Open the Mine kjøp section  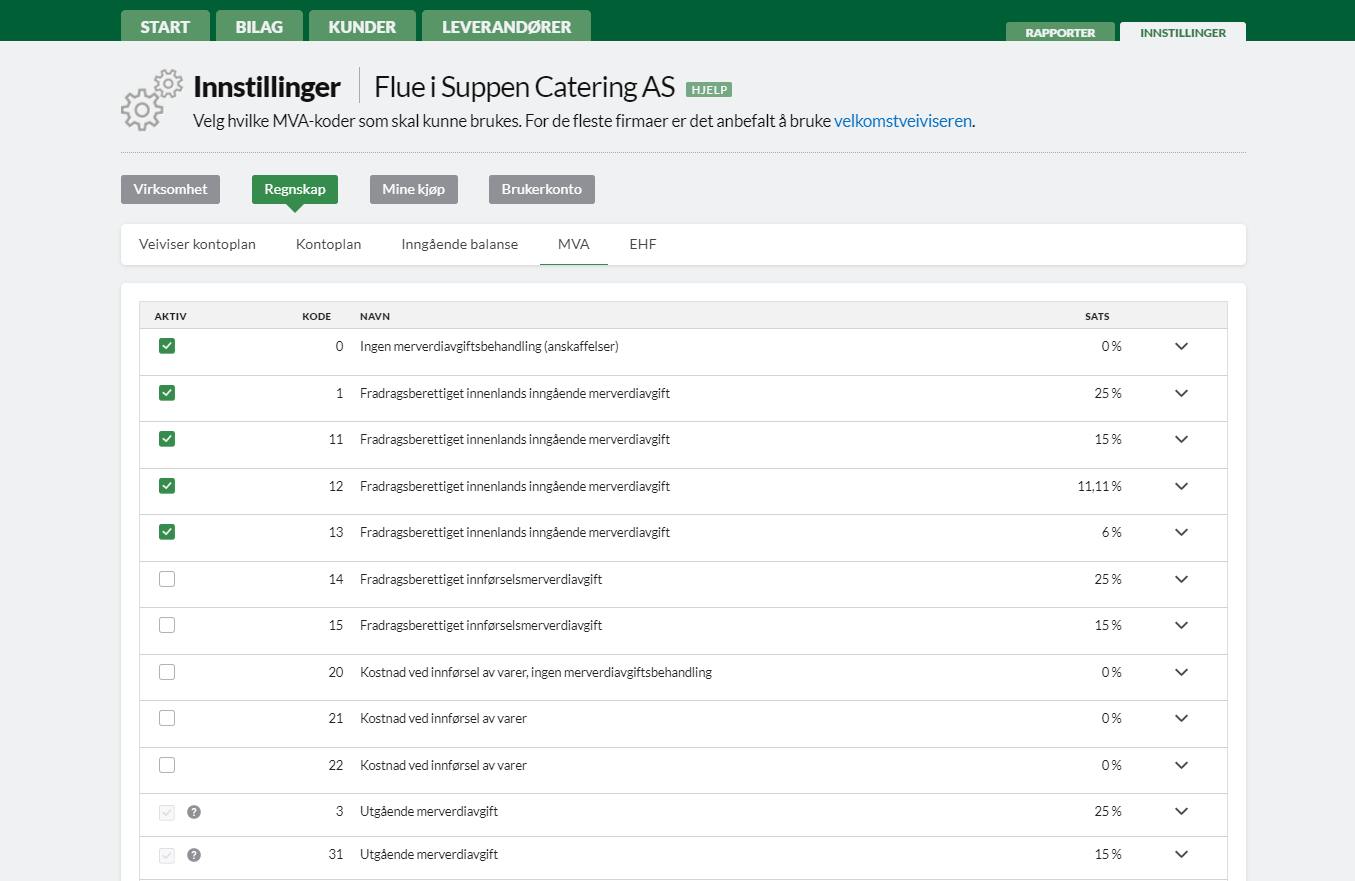[x=414, y=189]
